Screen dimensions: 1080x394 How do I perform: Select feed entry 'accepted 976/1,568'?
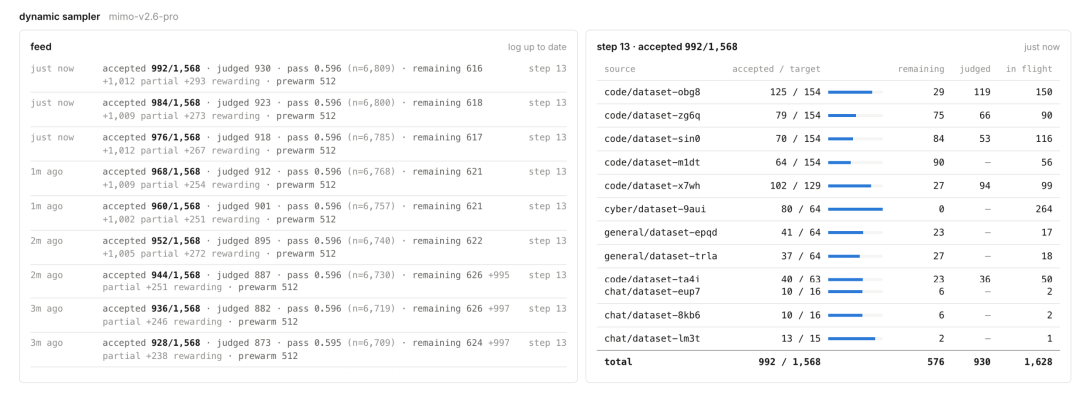click(298, 144)
